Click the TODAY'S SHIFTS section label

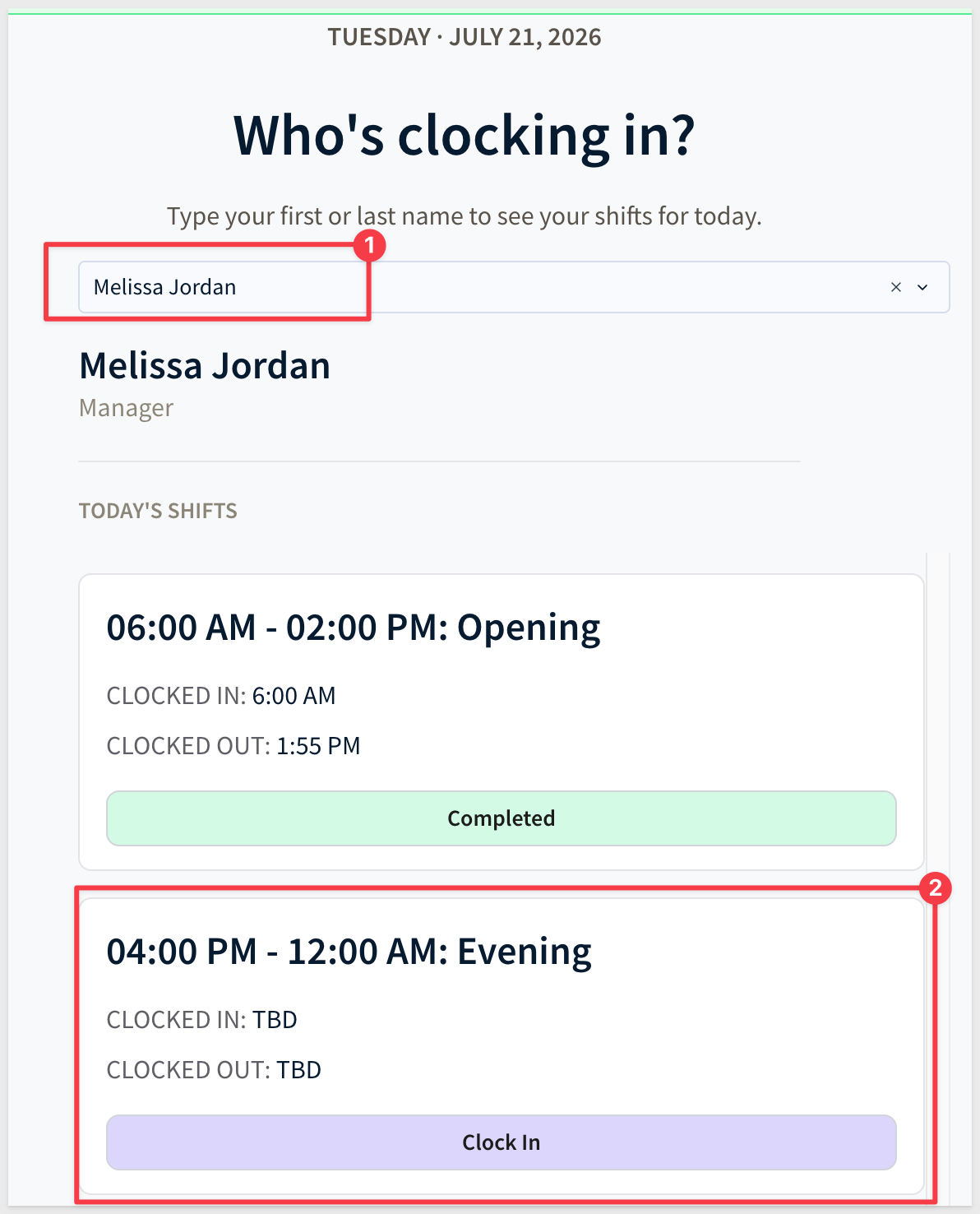point(158,511)
